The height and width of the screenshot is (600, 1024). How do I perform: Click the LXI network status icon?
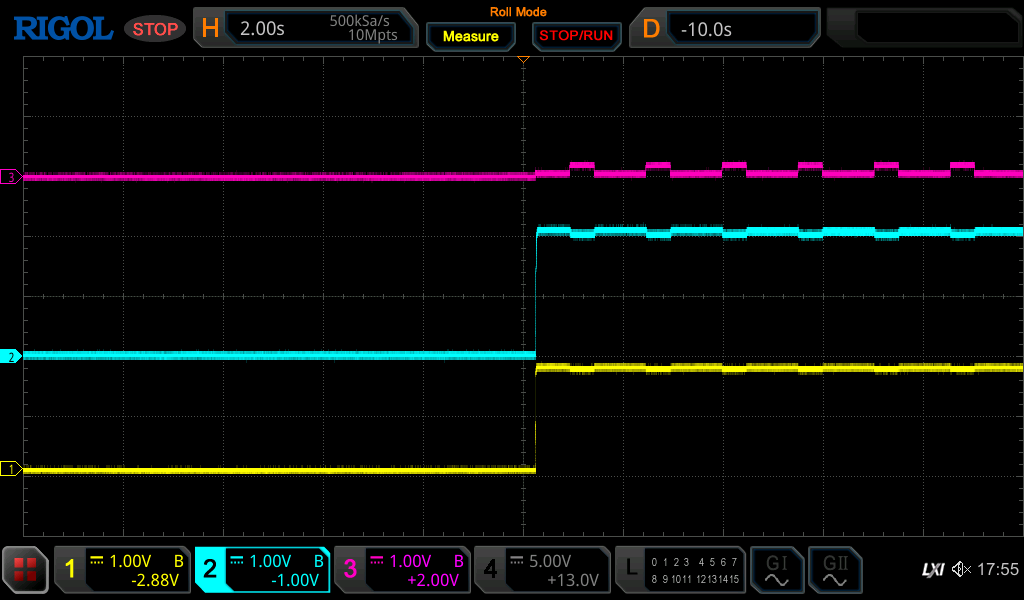point(933,570)
